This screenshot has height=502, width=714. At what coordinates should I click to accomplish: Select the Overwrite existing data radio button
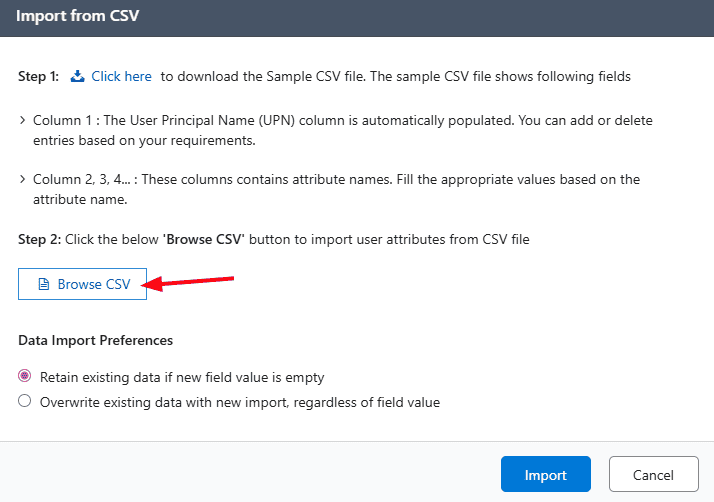(x=25, y=402)
